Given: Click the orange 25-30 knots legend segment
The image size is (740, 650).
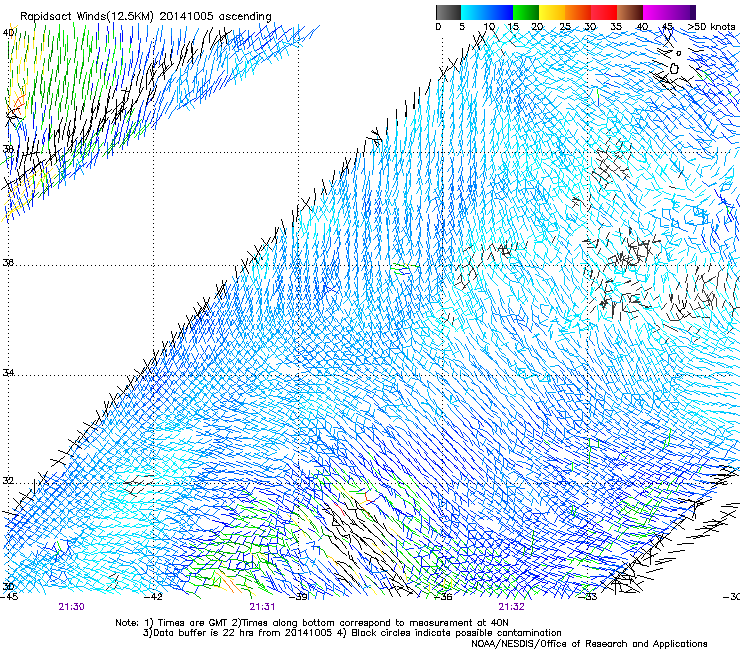Looking at the screenshot, I should [x=578, y=12].
